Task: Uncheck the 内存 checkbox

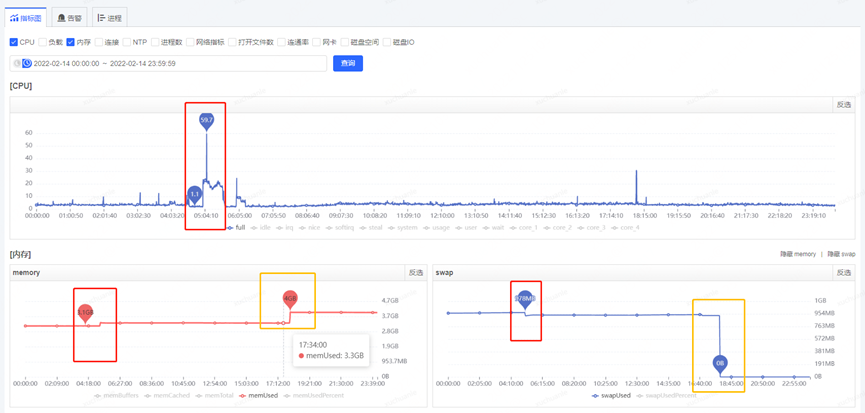Action: click(71, 42)
